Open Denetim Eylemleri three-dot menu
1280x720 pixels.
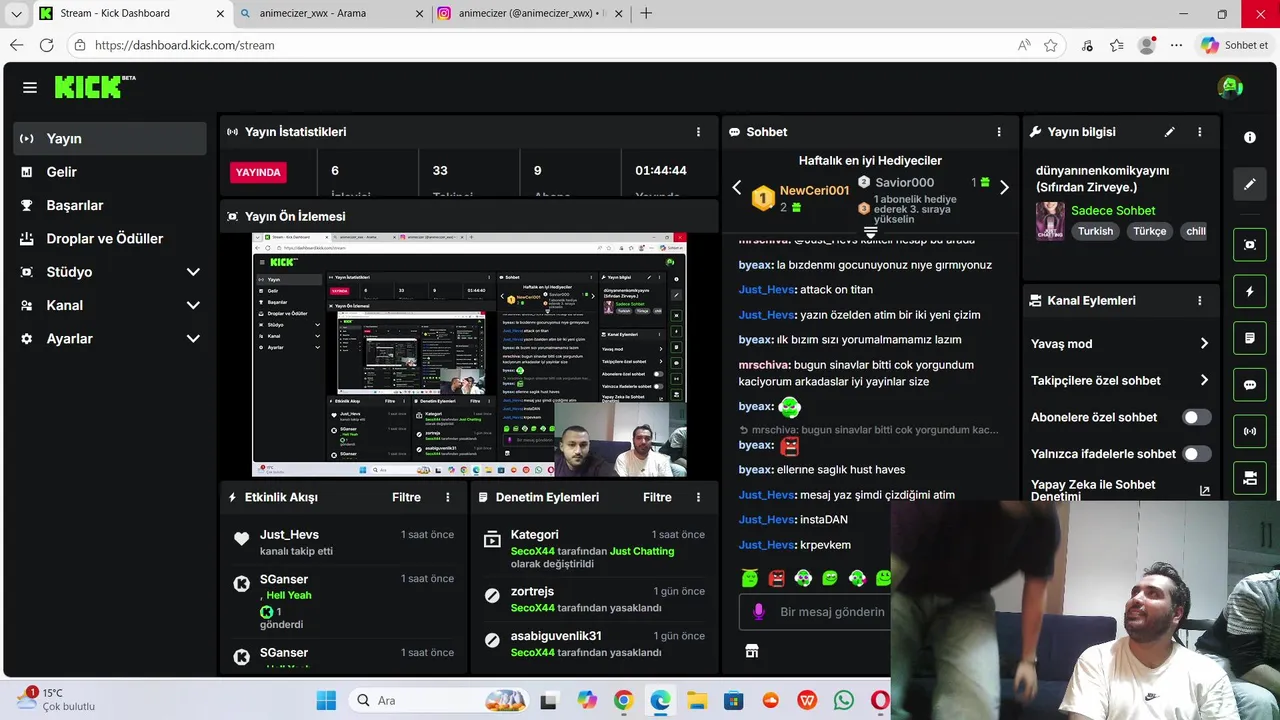tap(698, 497)
